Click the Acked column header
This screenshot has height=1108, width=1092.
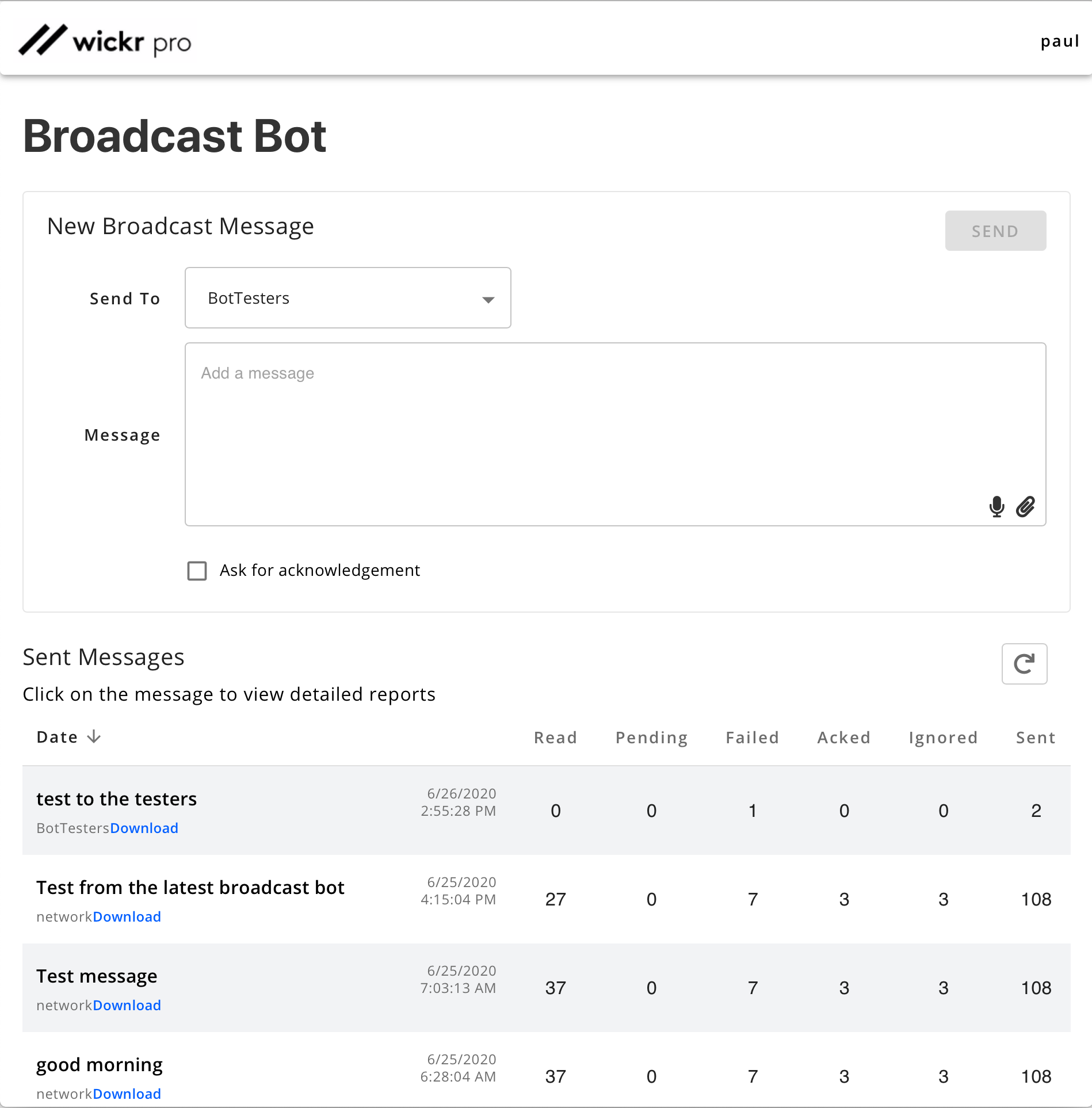coord(843,738)
